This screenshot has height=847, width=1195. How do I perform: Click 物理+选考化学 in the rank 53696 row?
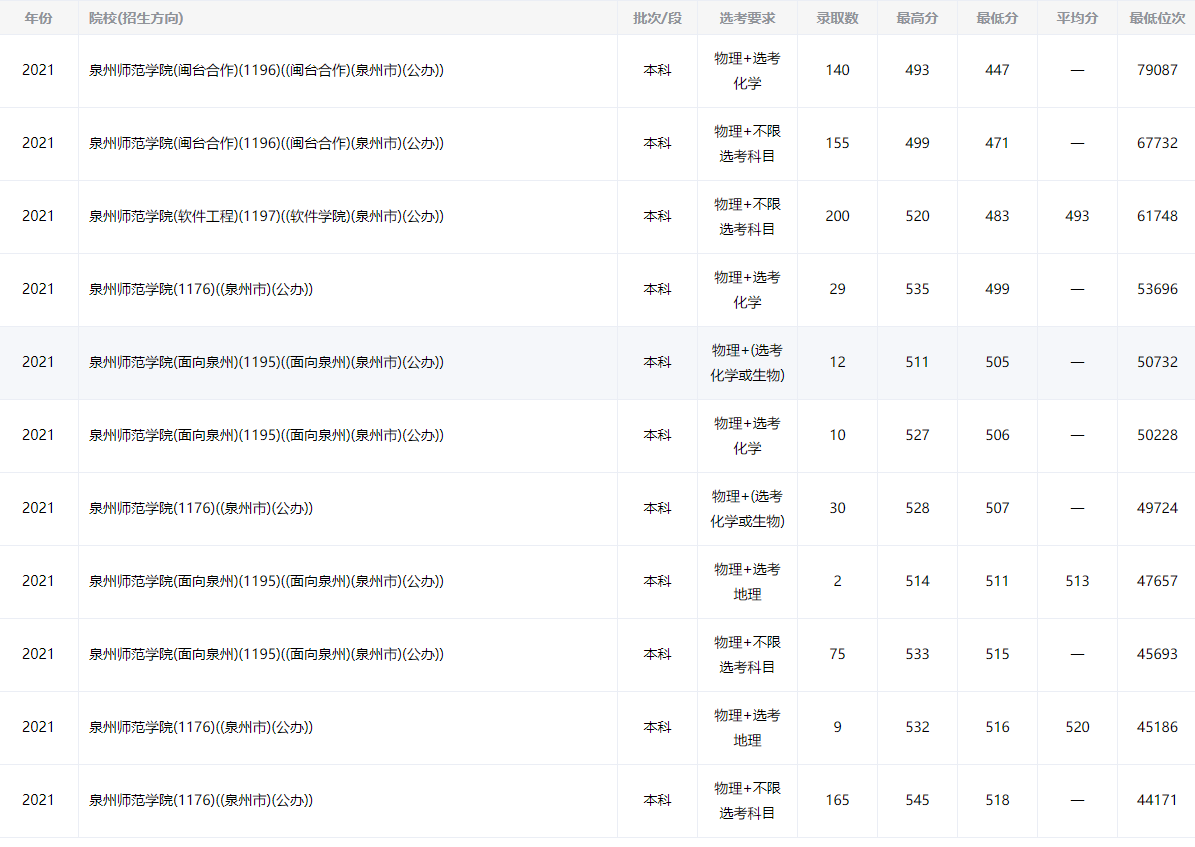[x=747, y=290]
